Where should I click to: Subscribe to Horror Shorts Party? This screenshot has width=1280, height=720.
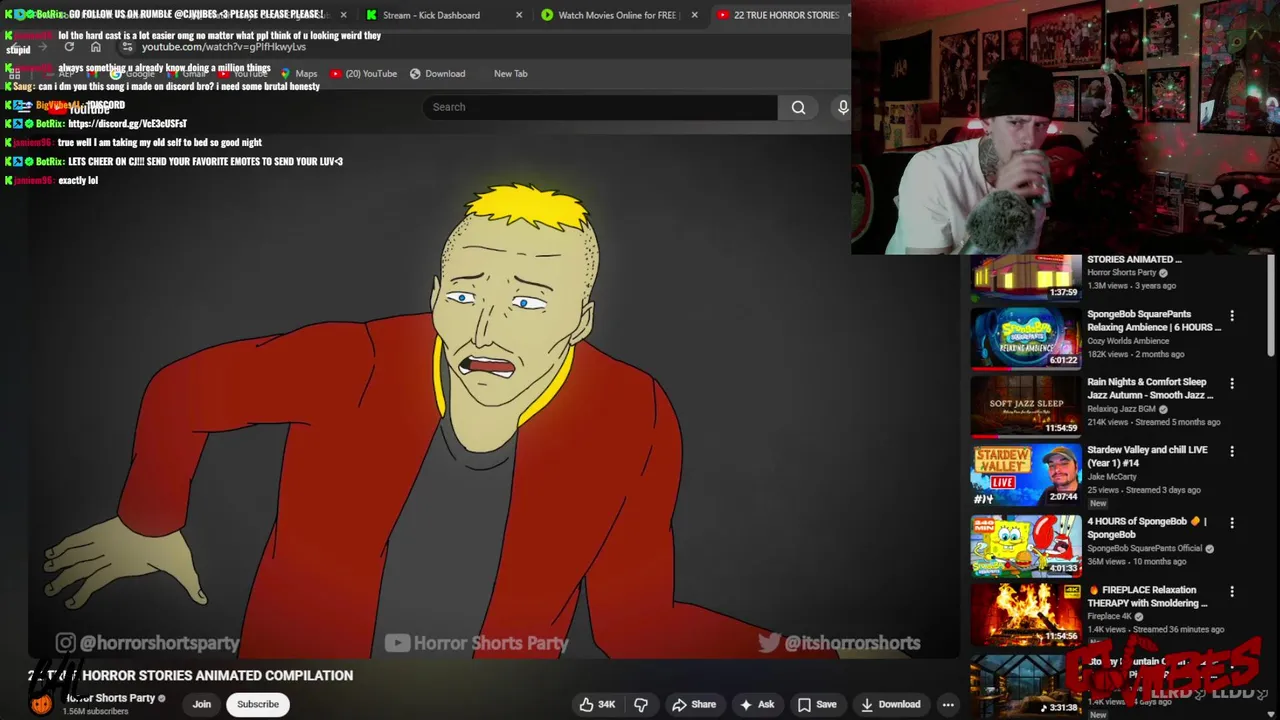(x=258, y=704)
